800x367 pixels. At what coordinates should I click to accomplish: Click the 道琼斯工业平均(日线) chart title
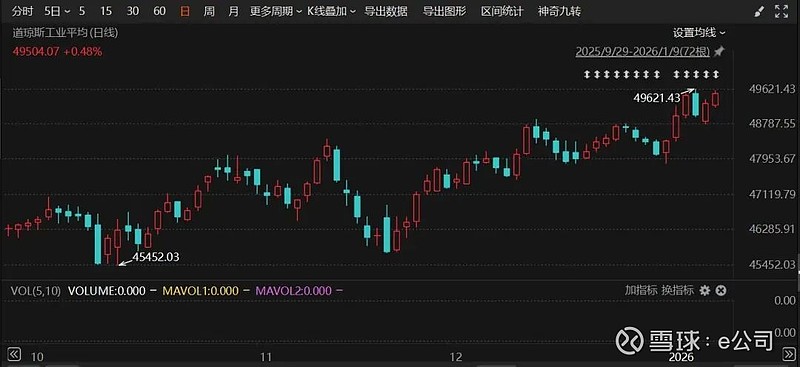tap(65, 33)
